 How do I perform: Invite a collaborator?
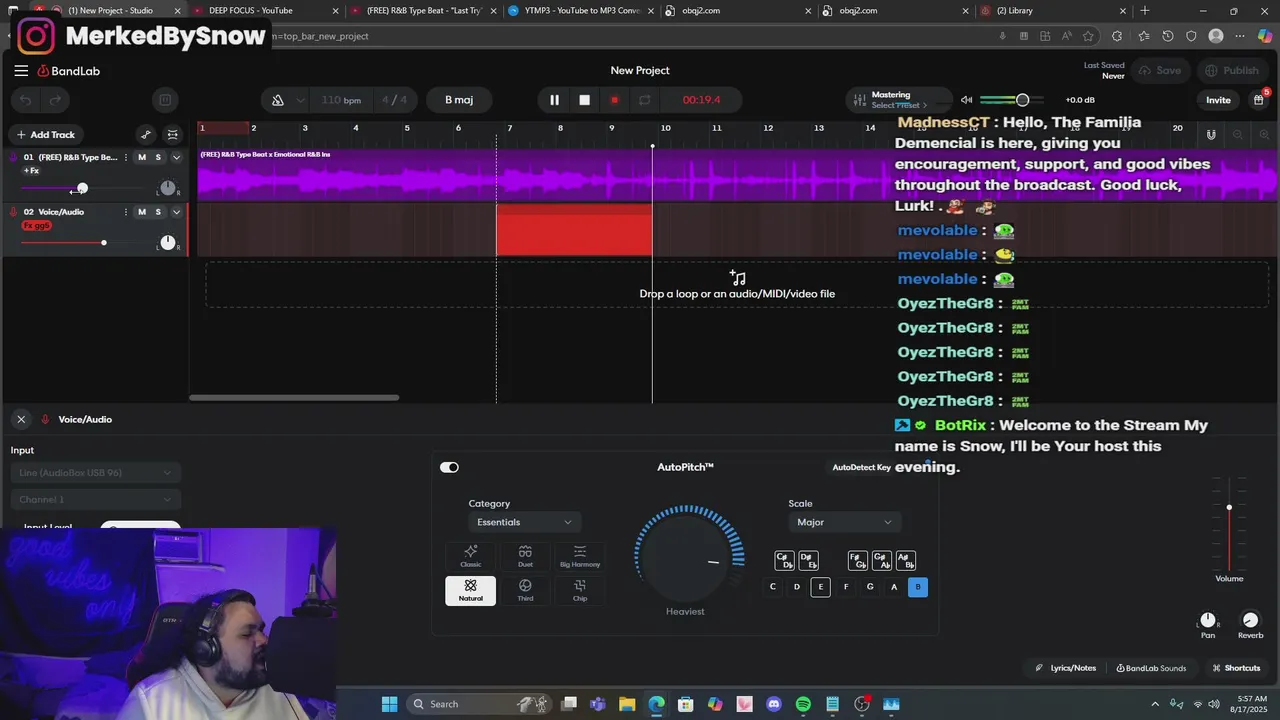click(x=1218, y=100)
